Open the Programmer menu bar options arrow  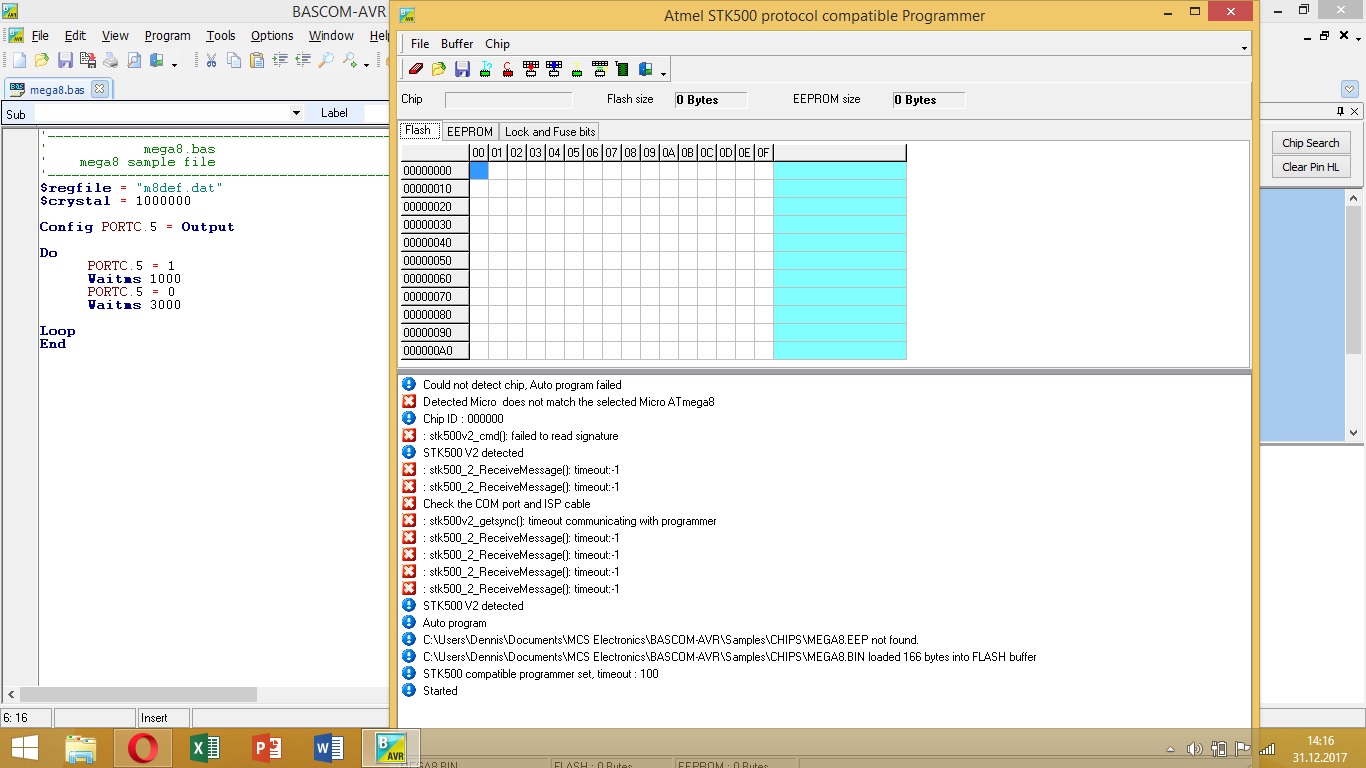(1244, 48)
